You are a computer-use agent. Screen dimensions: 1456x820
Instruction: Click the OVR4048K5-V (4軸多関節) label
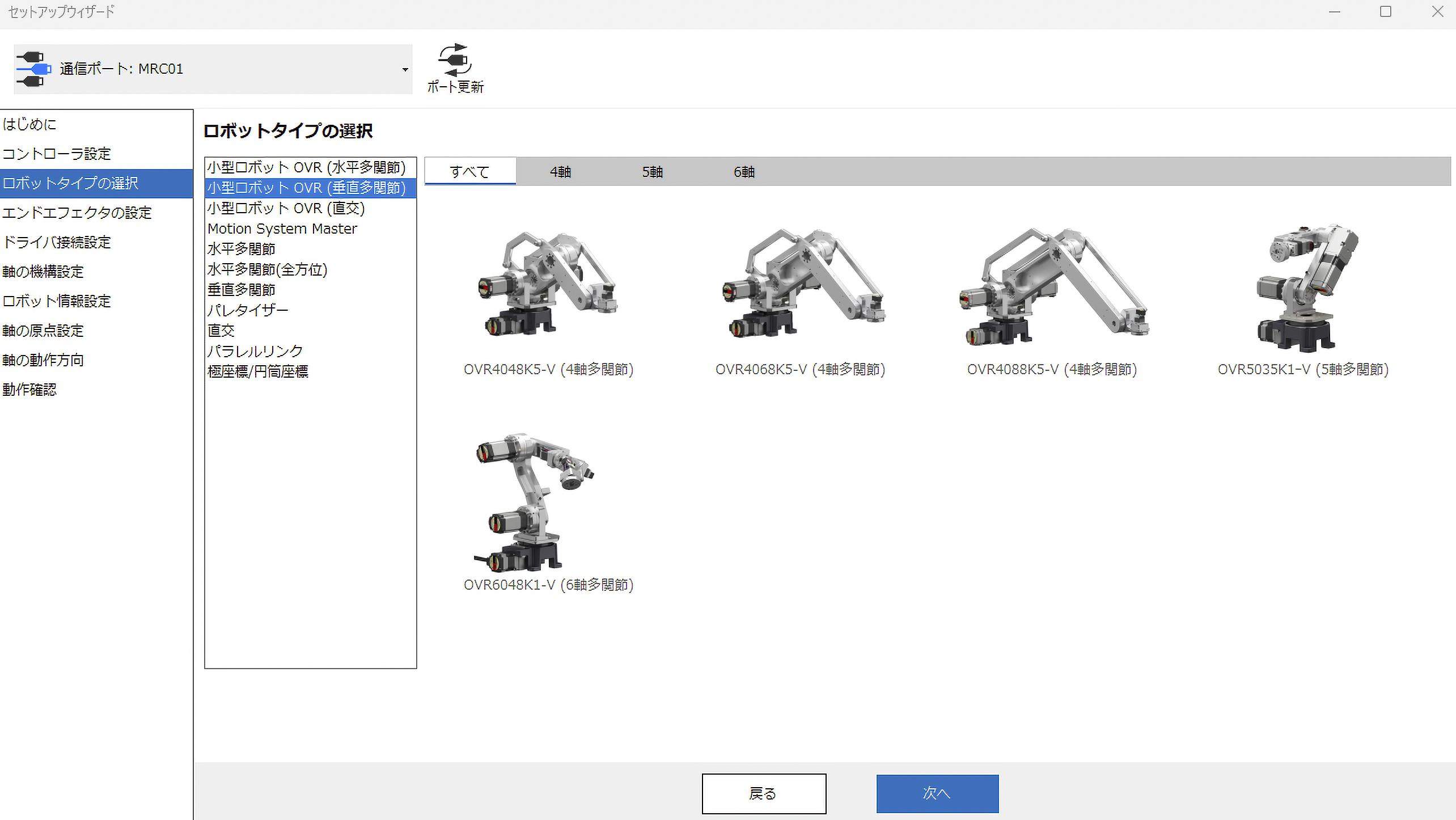coord(548,370)
